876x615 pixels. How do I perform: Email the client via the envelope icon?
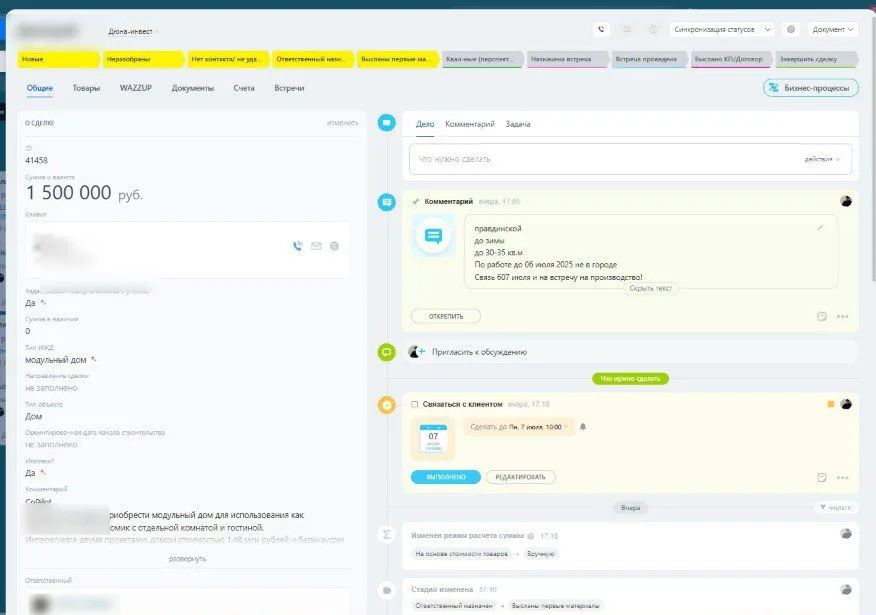coord(316,246)
